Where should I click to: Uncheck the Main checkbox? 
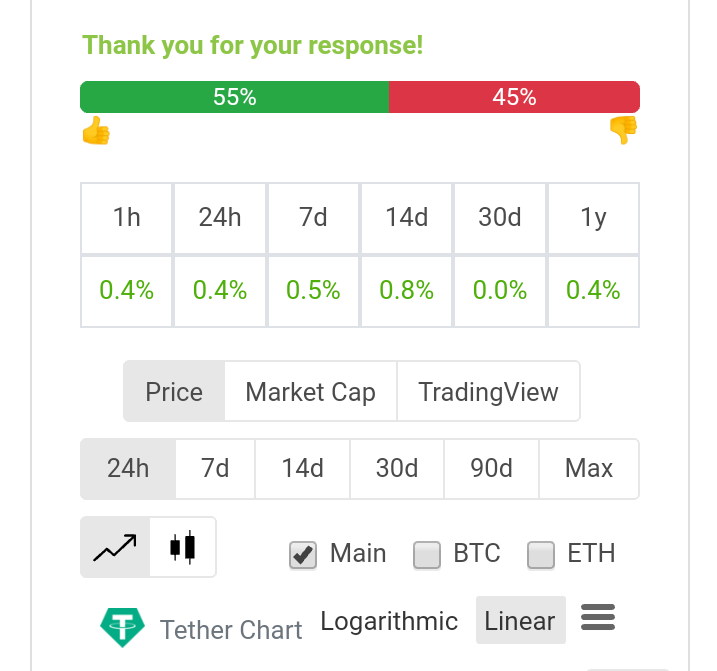(x=303, y=555)
